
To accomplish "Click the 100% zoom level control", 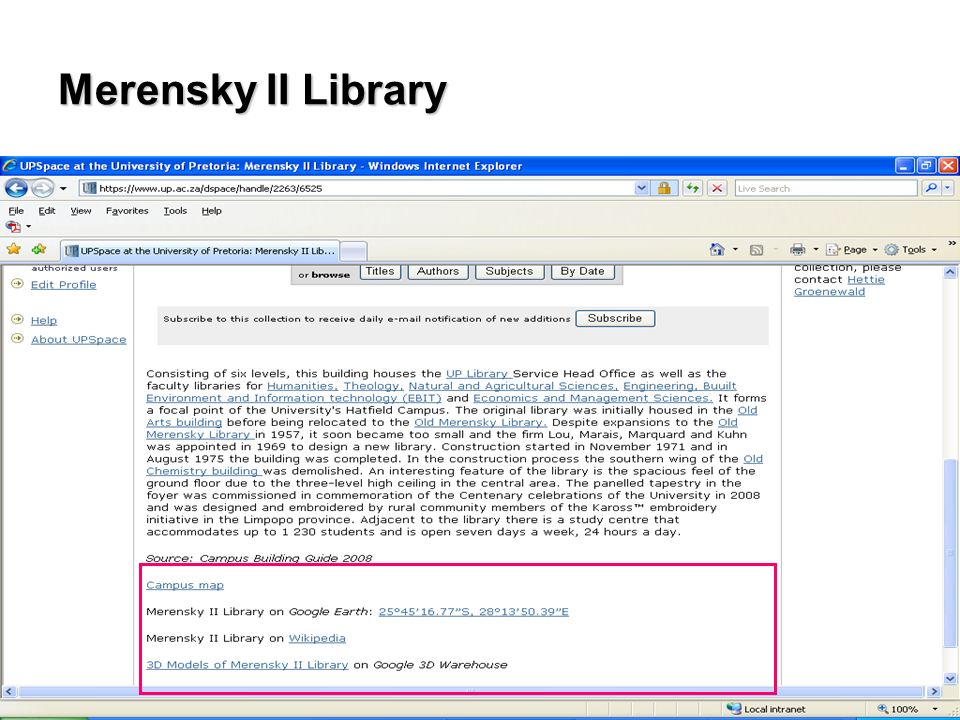I will point(898,709).
